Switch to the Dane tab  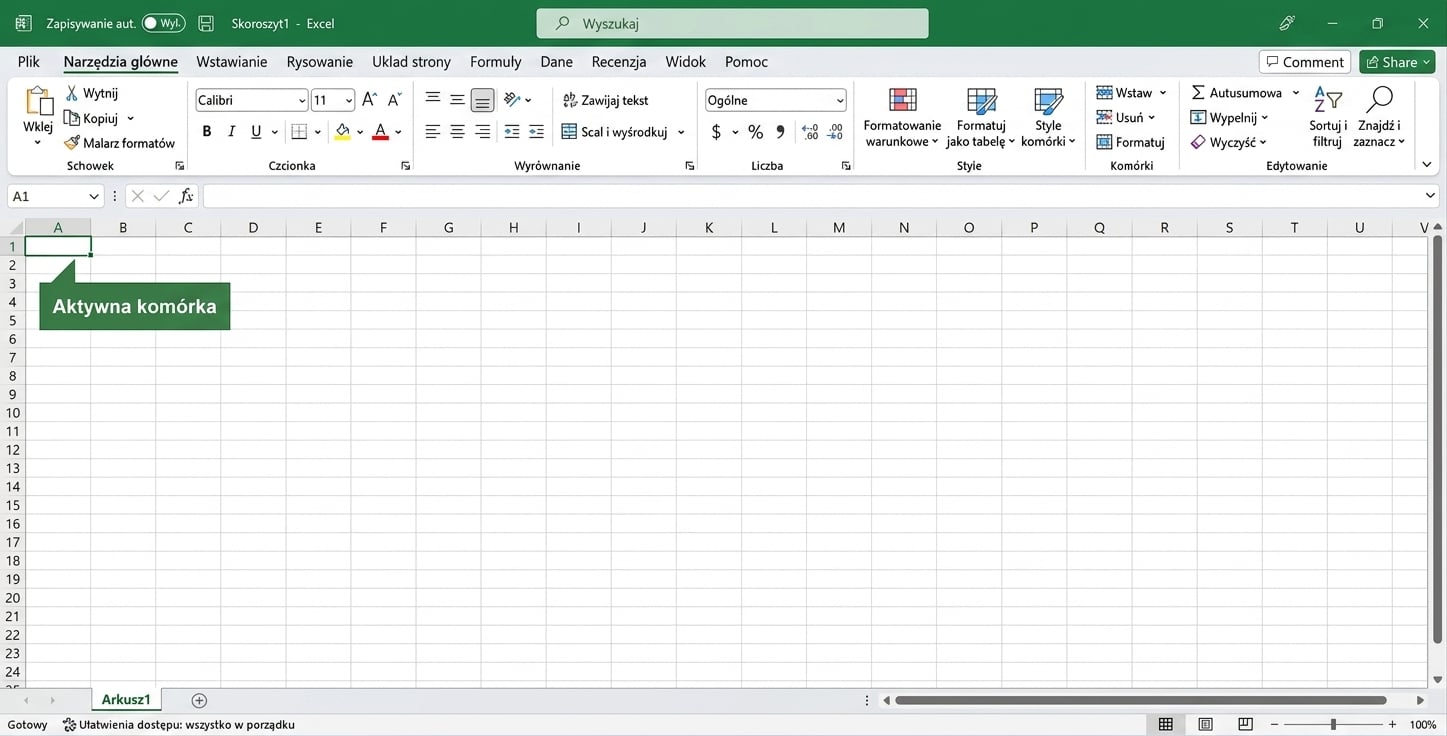[556, 62]
